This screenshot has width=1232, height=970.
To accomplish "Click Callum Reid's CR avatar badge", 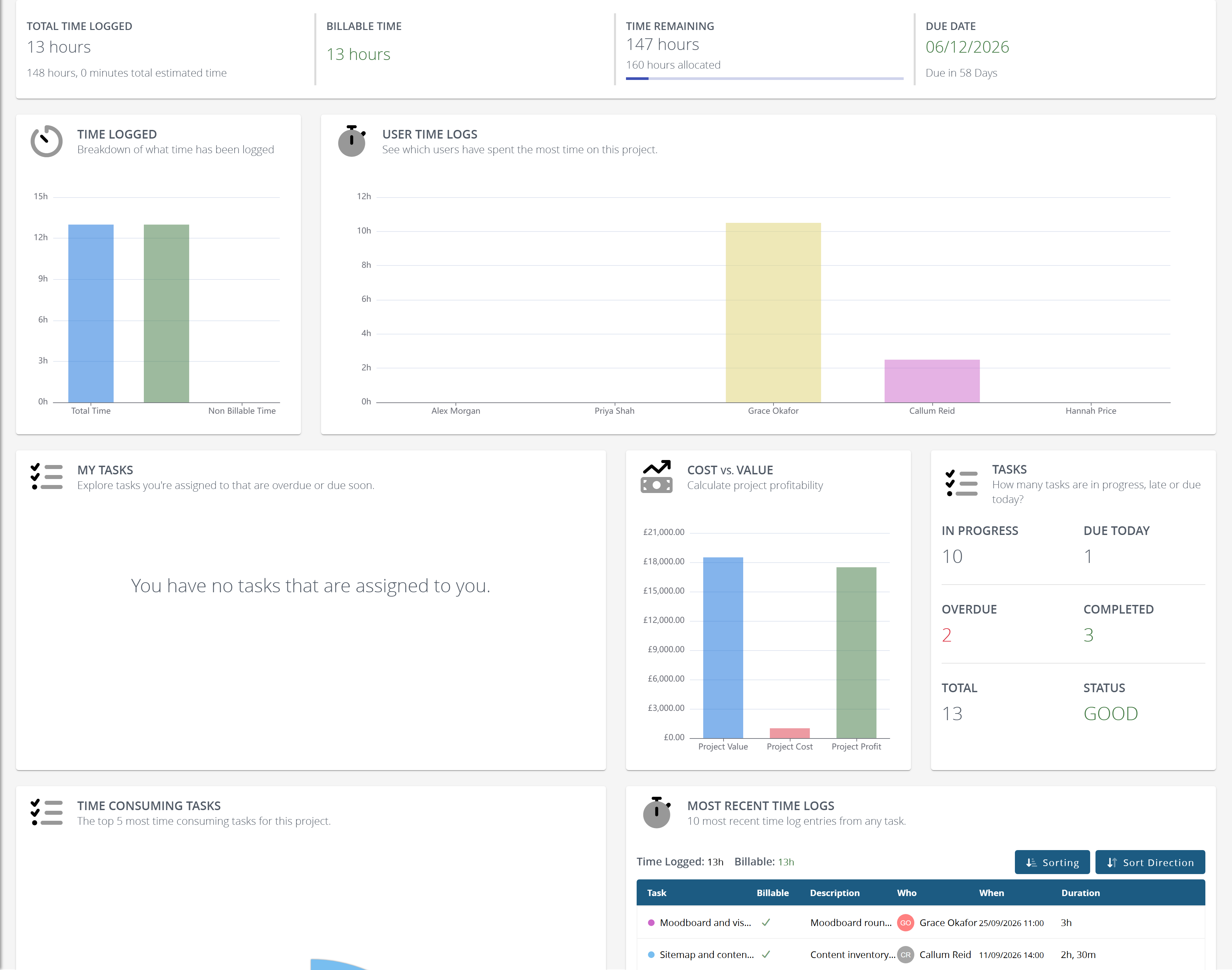I will click(906, 955).
